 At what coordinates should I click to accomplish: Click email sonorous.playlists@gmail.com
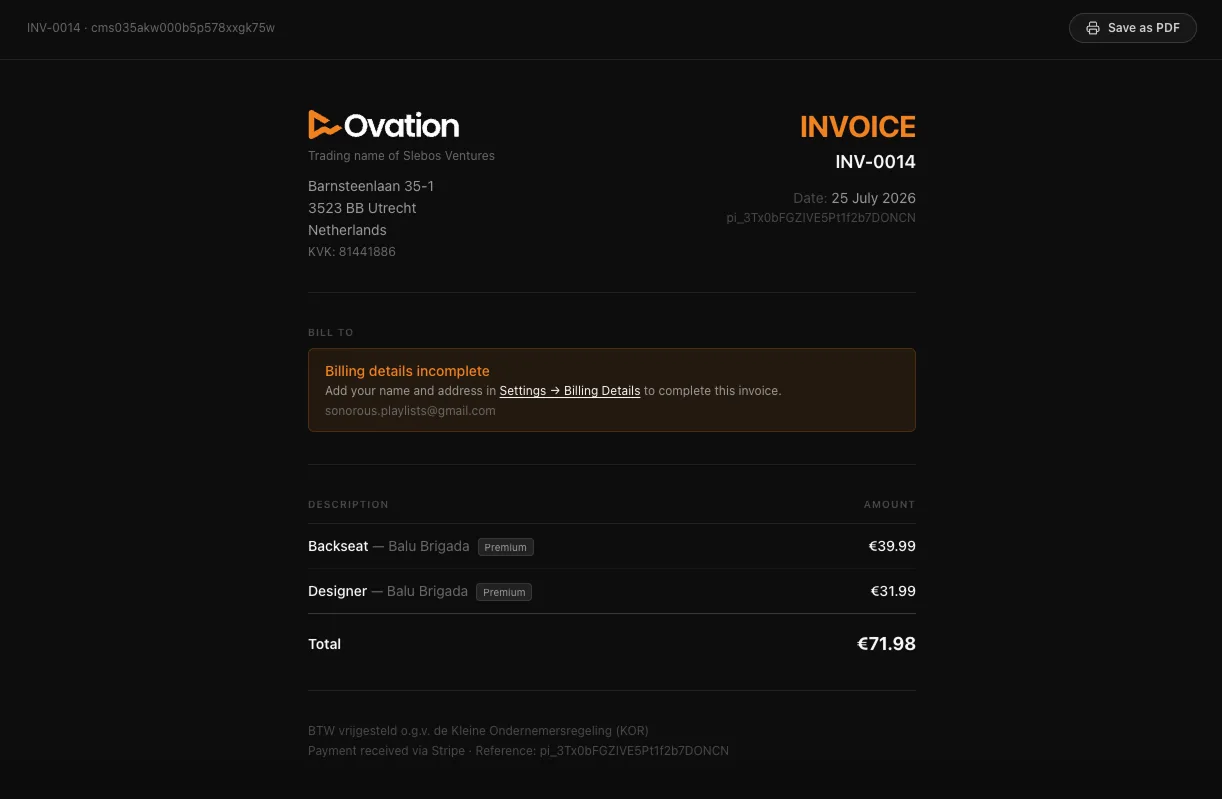coord(410,411)
